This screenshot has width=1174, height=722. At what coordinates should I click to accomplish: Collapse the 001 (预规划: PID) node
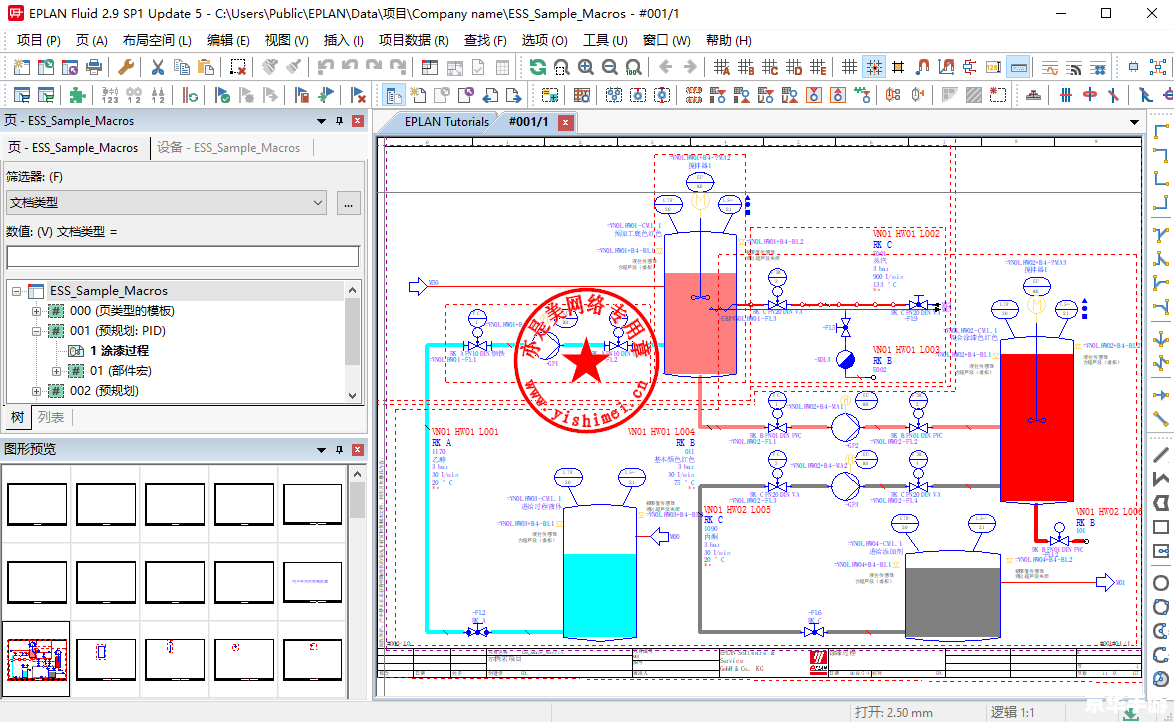tap(36, 331)
